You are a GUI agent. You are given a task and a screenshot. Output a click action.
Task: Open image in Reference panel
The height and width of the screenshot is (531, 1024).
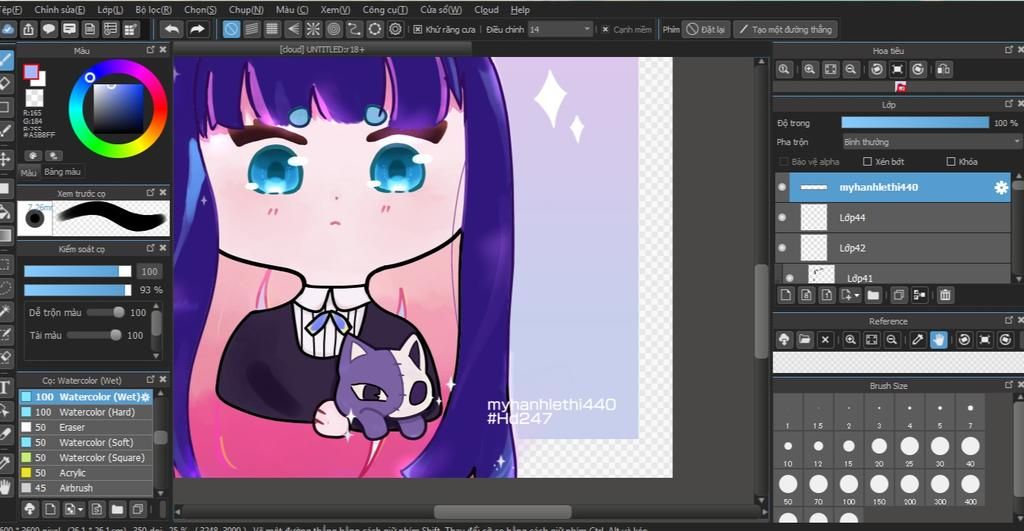(805, 340)
